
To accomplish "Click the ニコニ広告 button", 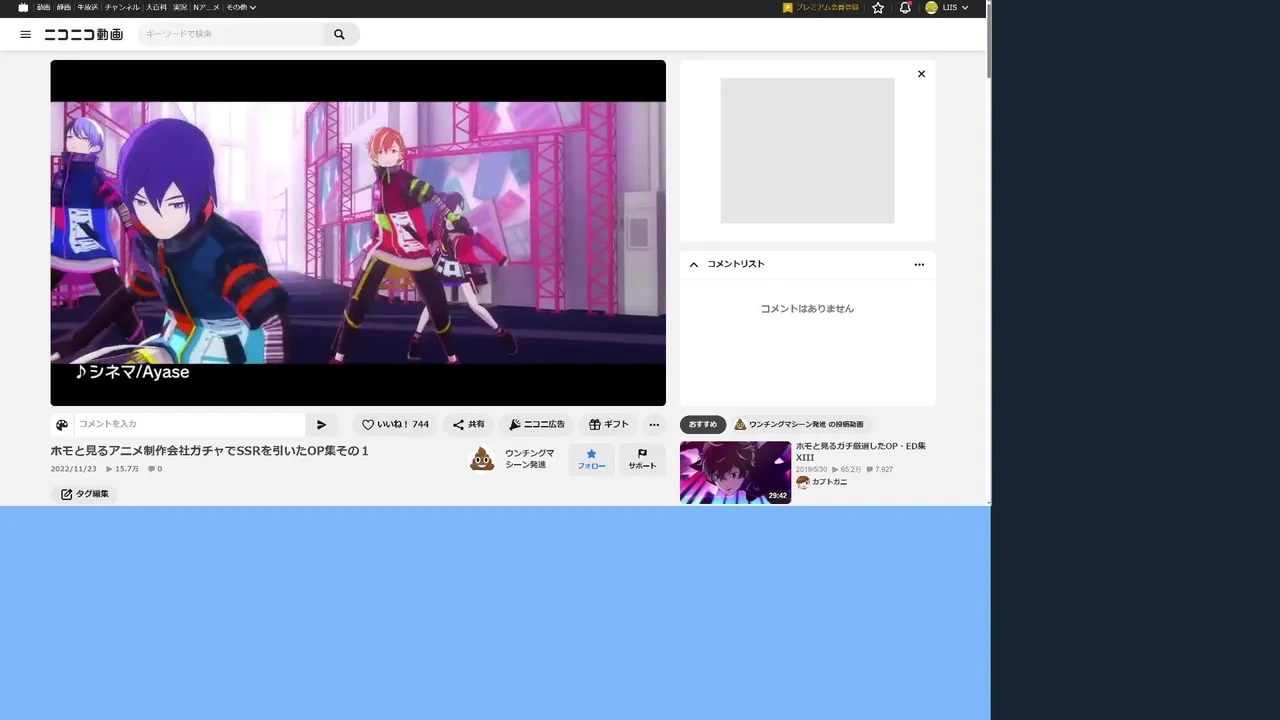I will tap(536, 424).
